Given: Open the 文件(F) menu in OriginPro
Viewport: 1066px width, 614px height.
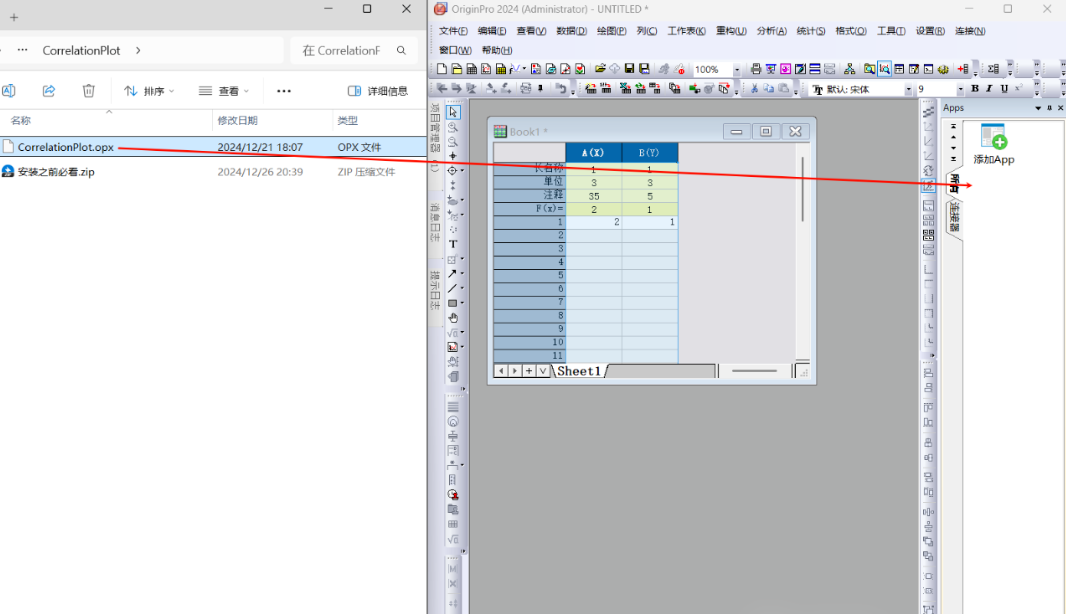Looking at the screenshot, I should pos(453,31).
